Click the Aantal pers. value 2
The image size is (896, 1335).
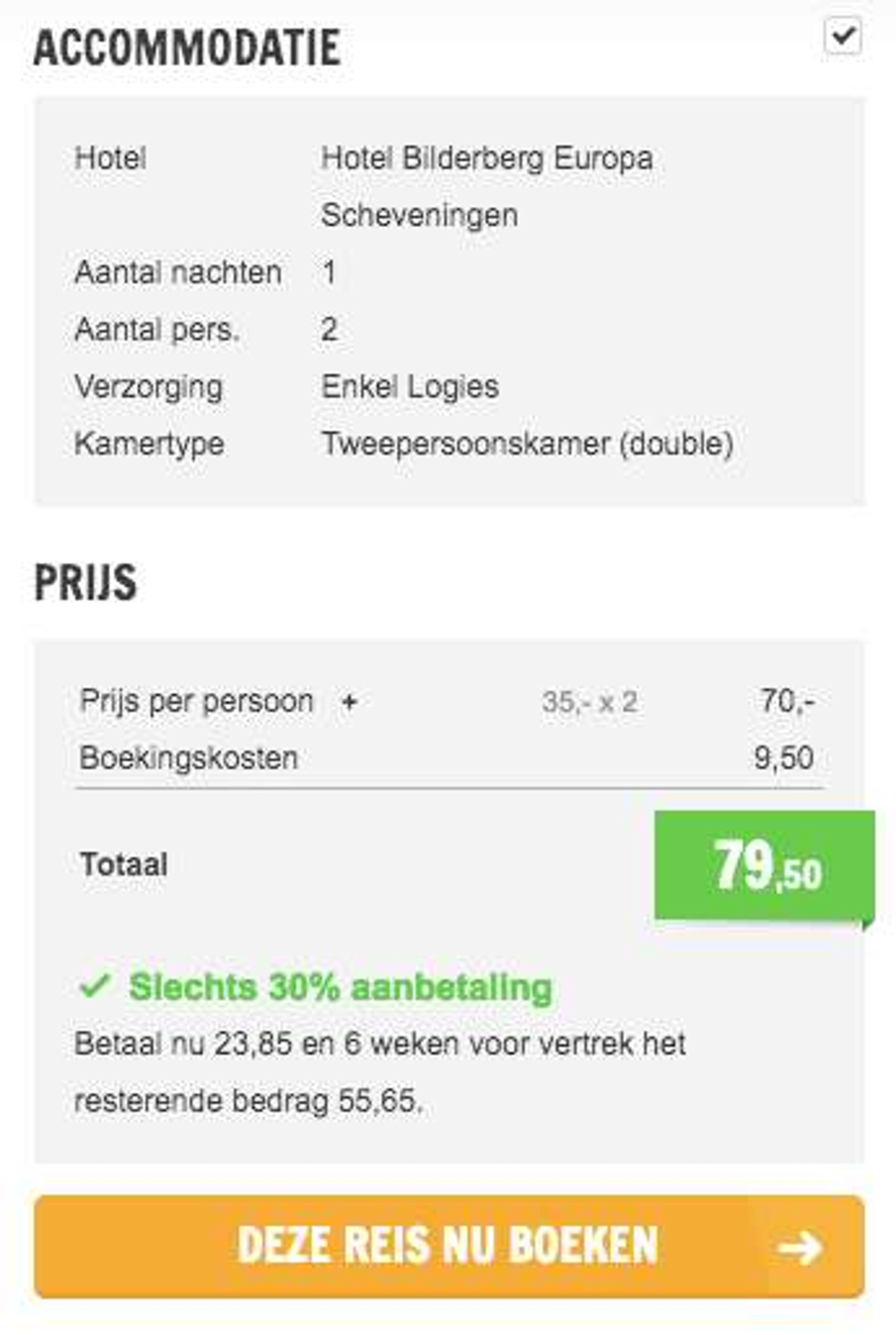[x=329, y=330]
